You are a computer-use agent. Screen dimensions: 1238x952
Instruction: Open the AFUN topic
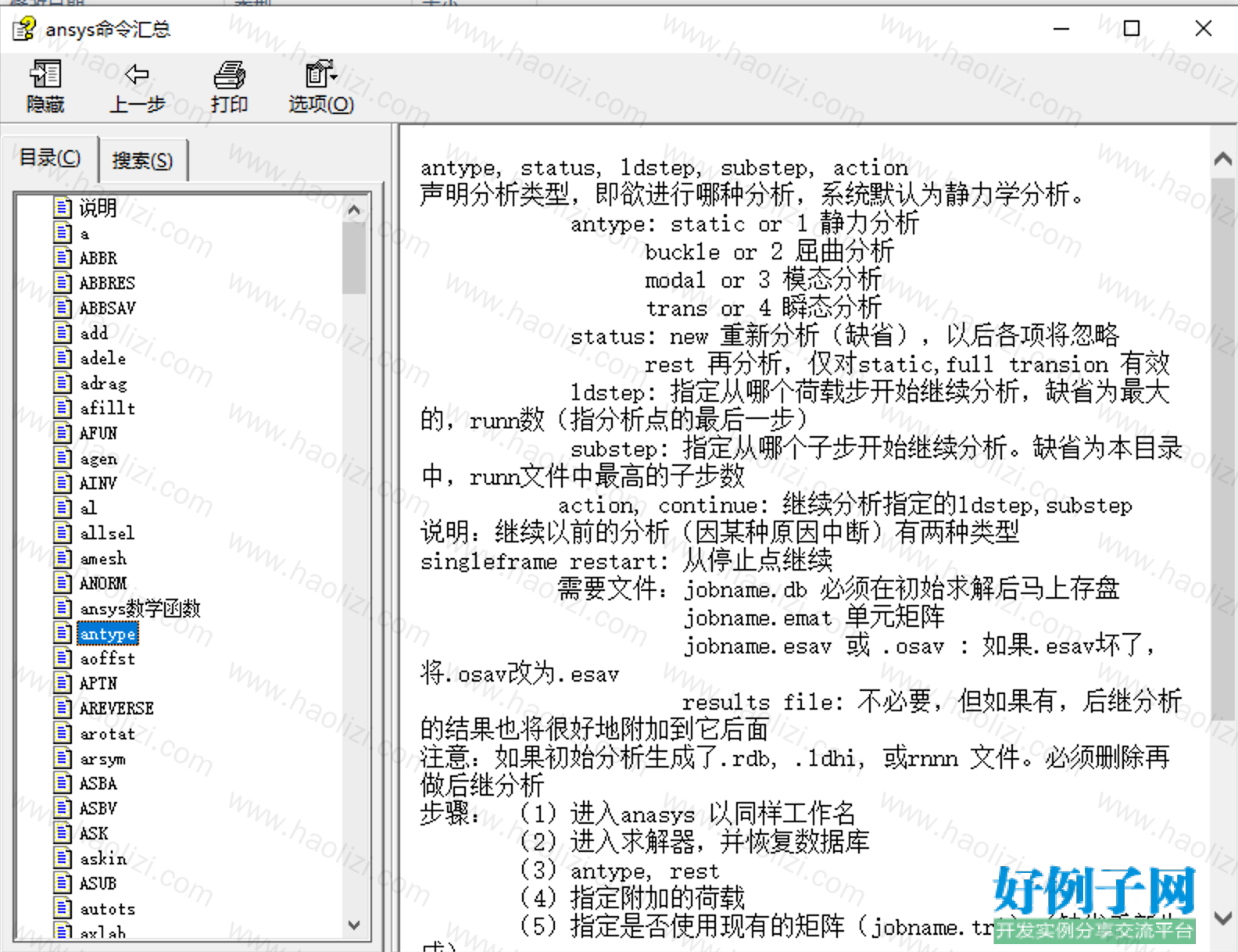[98, 433]
